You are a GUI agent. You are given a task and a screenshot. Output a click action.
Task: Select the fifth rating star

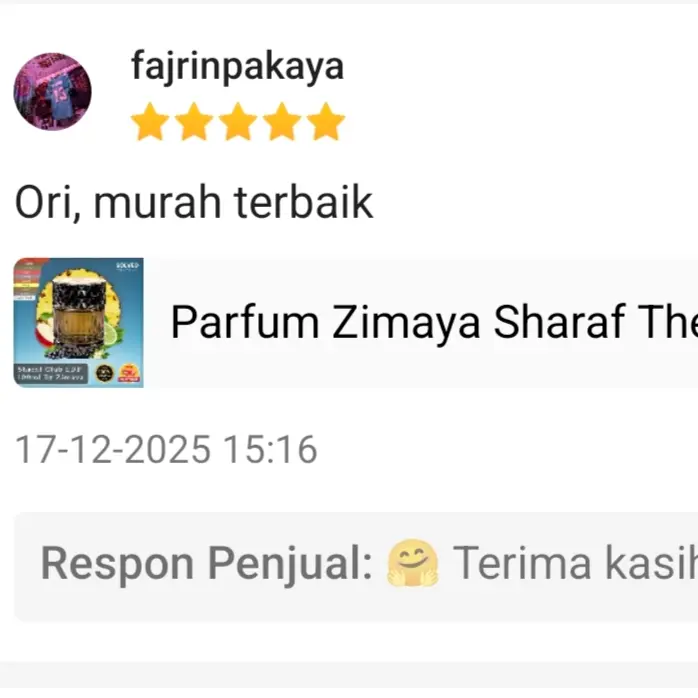click(326, 121)
